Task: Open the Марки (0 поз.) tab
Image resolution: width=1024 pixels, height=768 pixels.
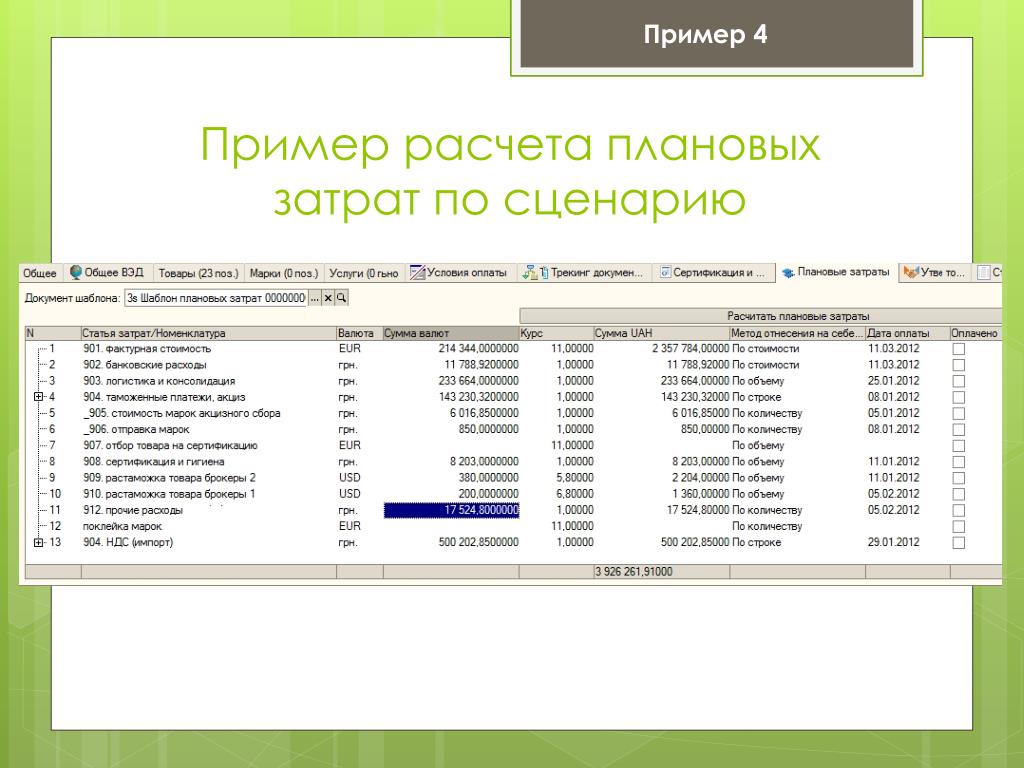Action: click(x=283, y=273)
